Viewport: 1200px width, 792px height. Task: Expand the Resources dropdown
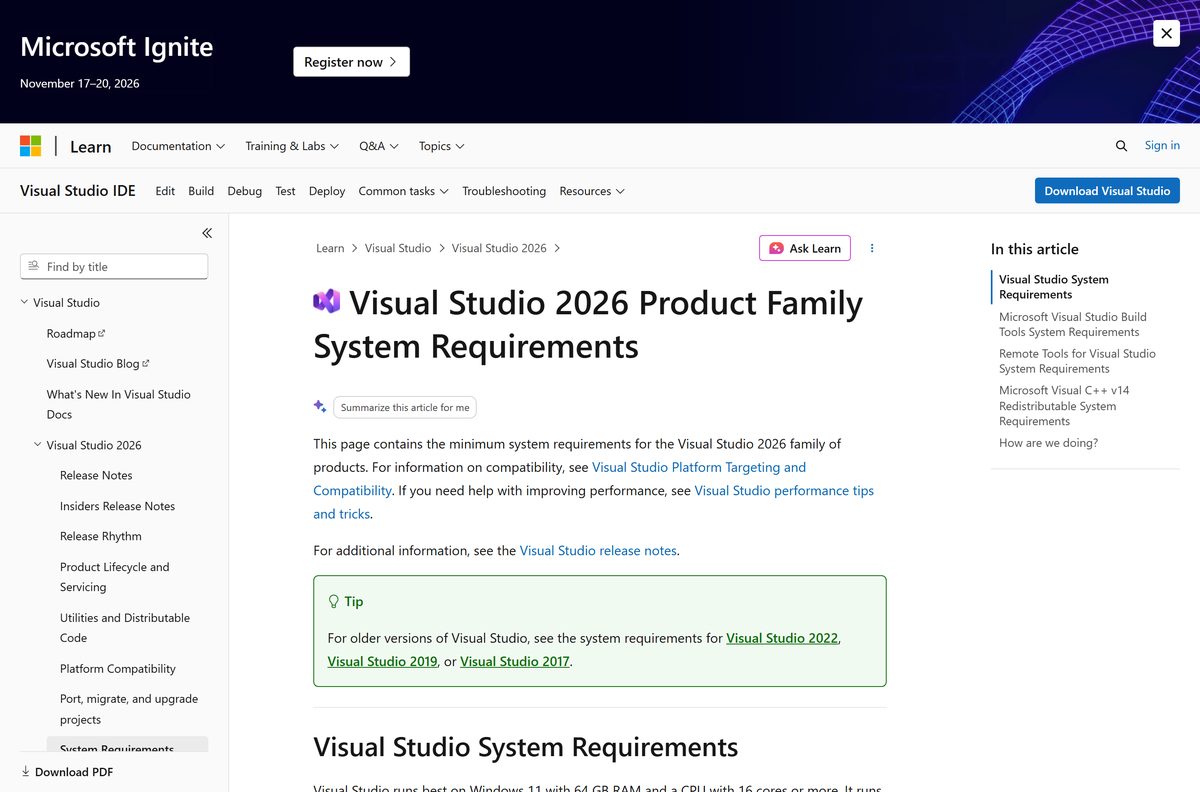pos(592,191)
